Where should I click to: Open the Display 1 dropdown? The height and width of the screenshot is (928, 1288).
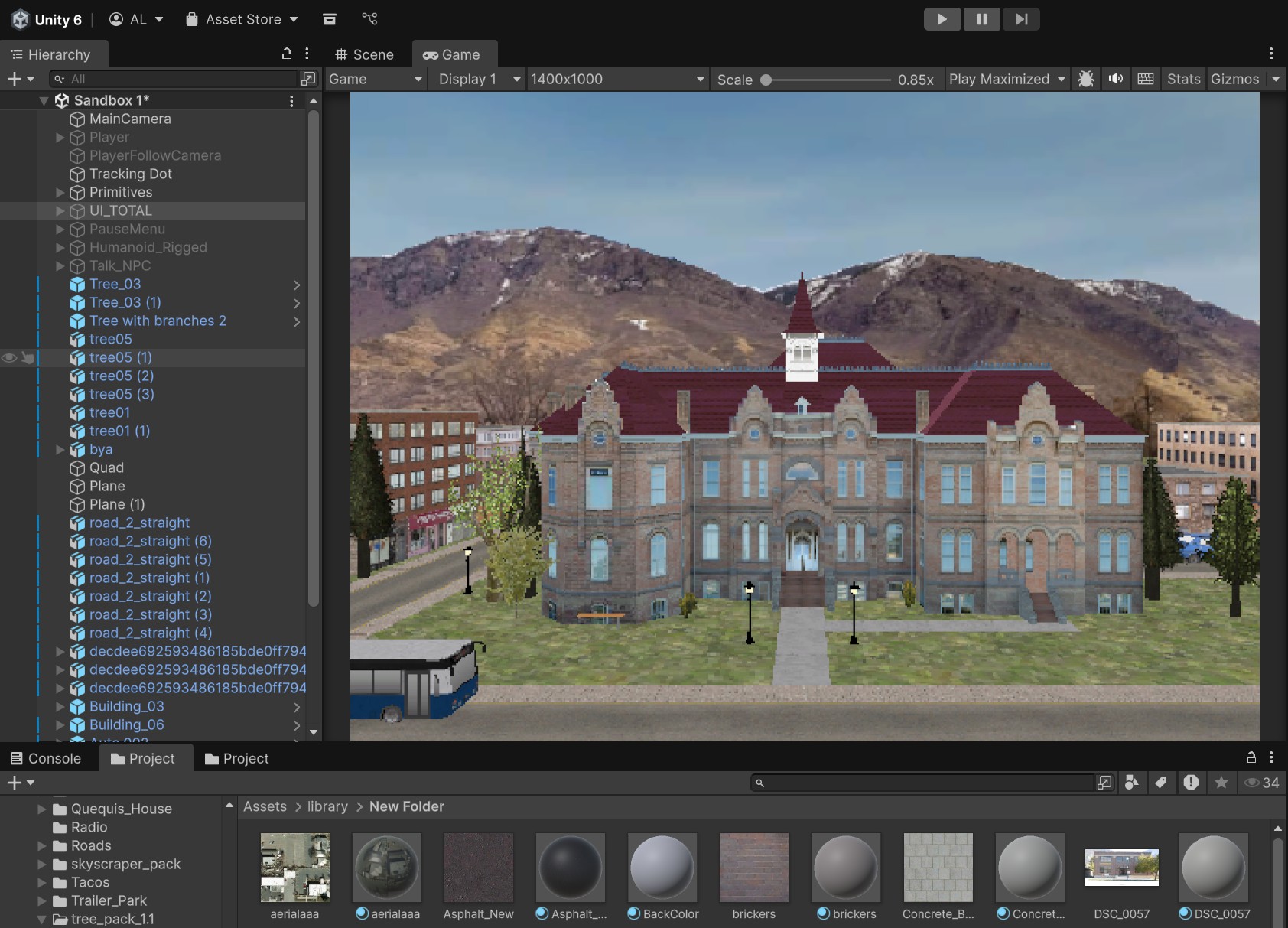479,79
